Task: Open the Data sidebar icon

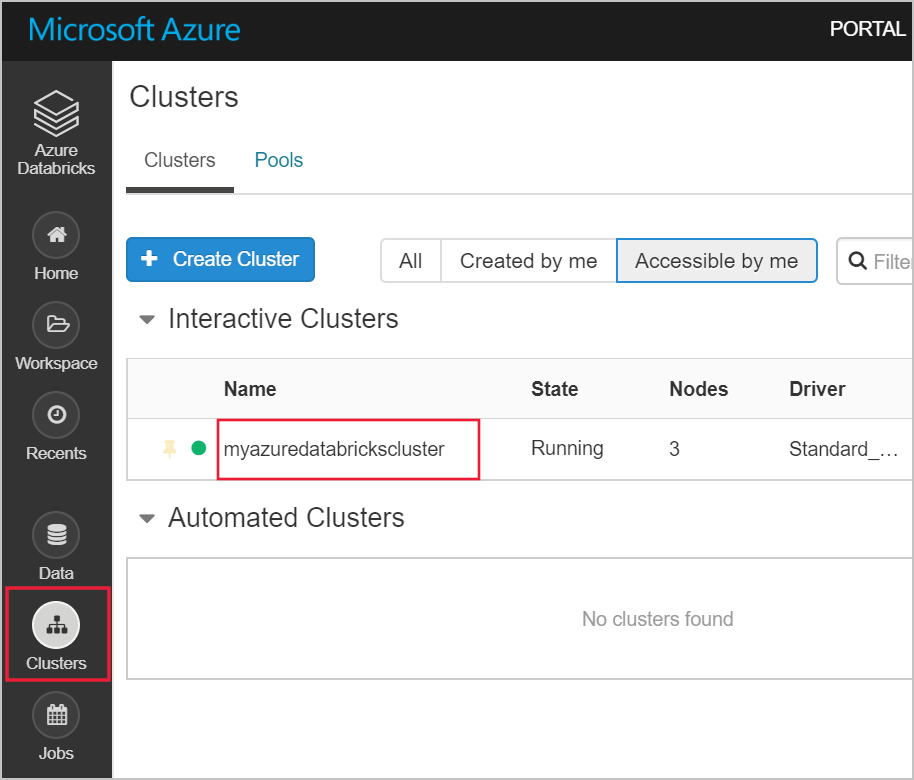Action: [x=56, y=534]
